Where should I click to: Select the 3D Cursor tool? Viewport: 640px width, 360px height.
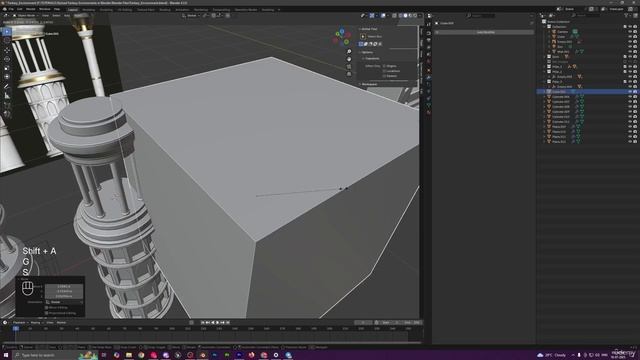pyautogui.click(x=7, y=40)
